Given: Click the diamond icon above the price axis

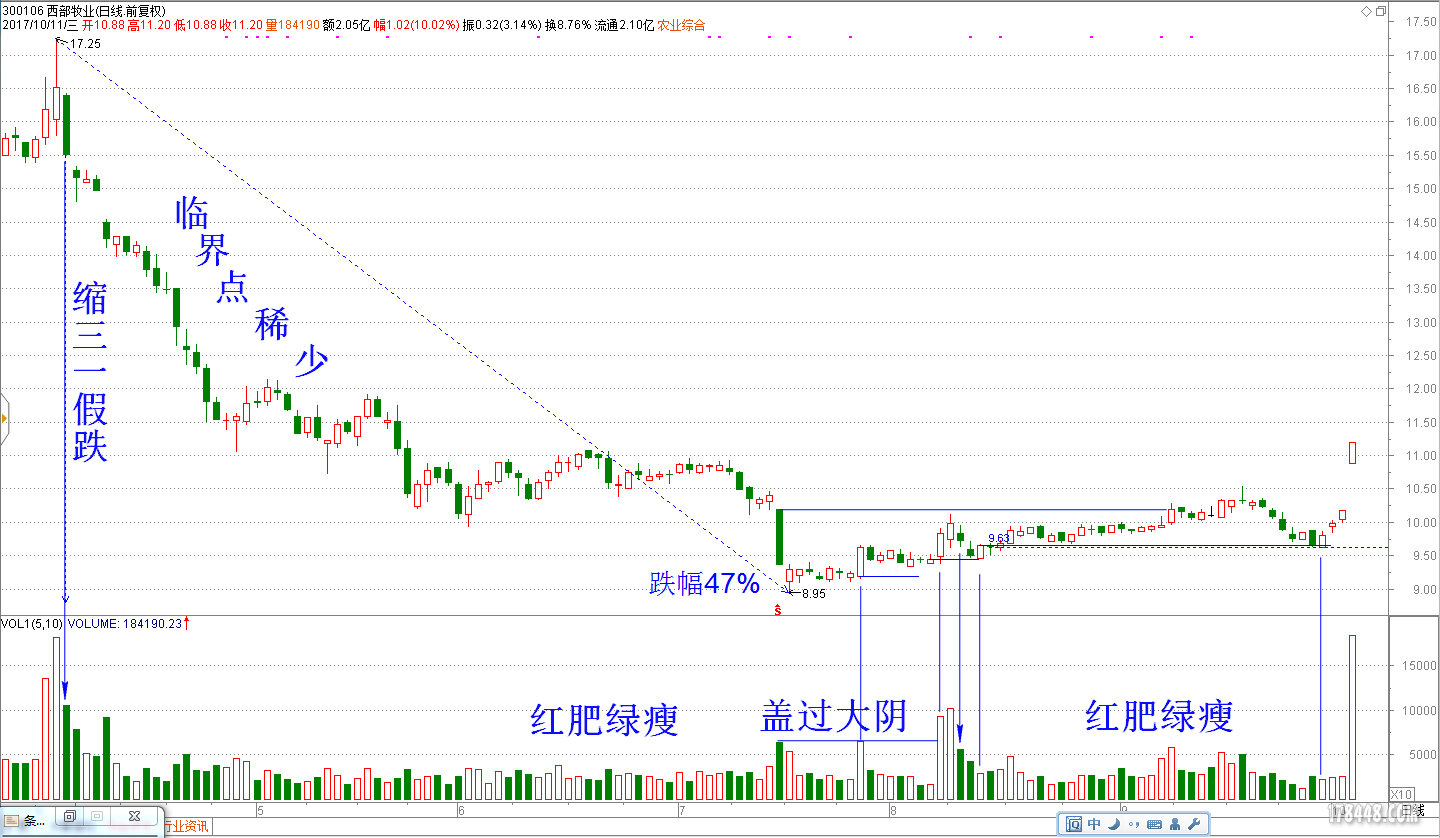Looking at the screenshot, I should click(x=1367, y=11).
